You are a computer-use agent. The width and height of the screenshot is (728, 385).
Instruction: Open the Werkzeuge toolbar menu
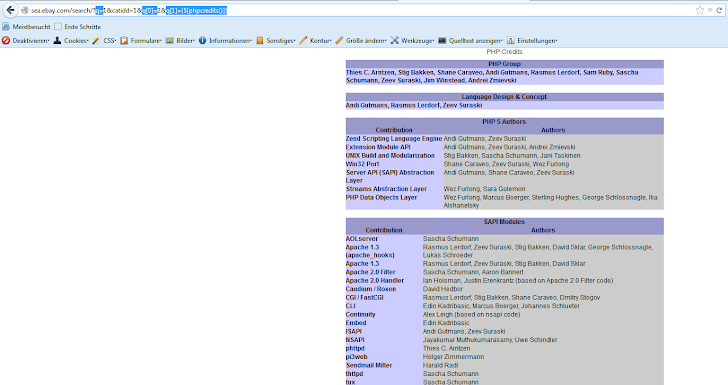(x=412, y=41)
